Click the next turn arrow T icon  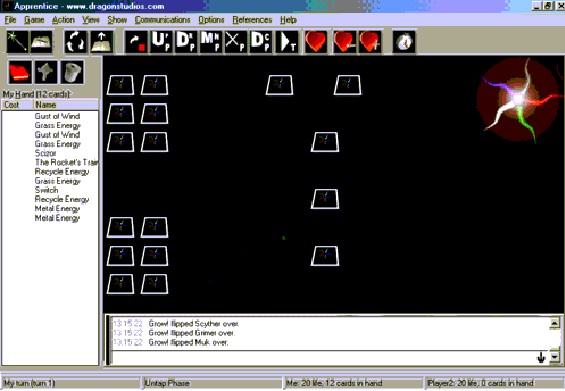pos(287,42)
